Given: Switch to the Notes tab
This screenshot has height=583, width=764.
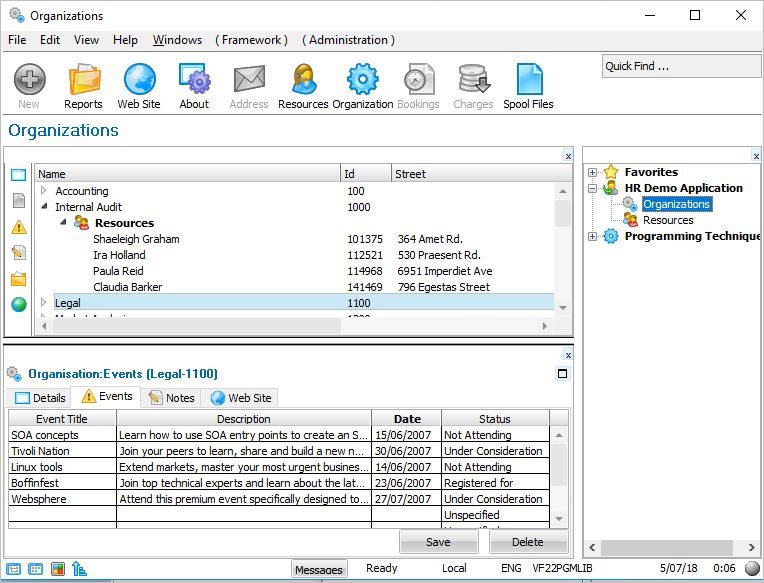Looking at the screenshot, I should 171,398.
